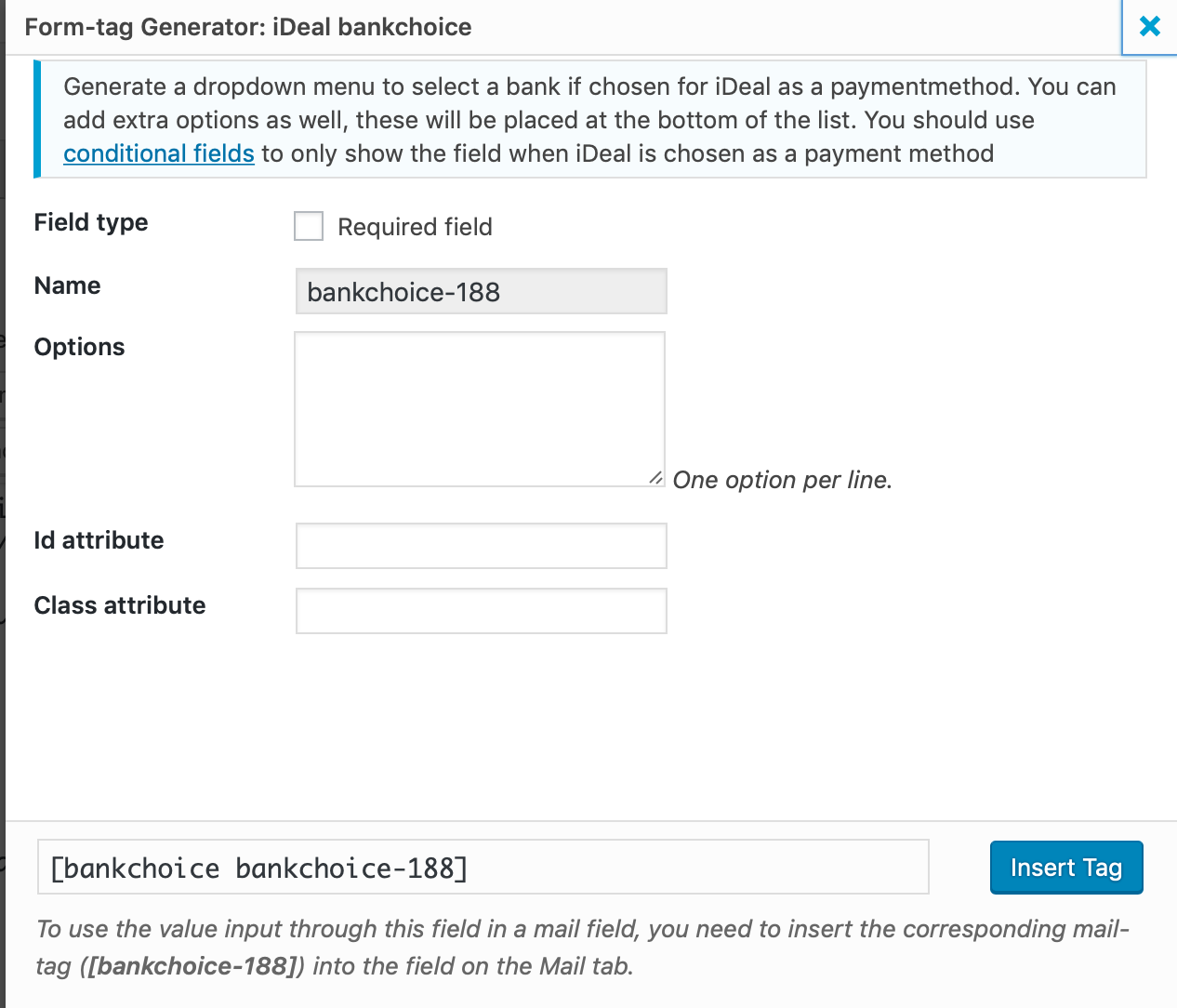Click the Form-tag Generator dialog title

point(248,27)
